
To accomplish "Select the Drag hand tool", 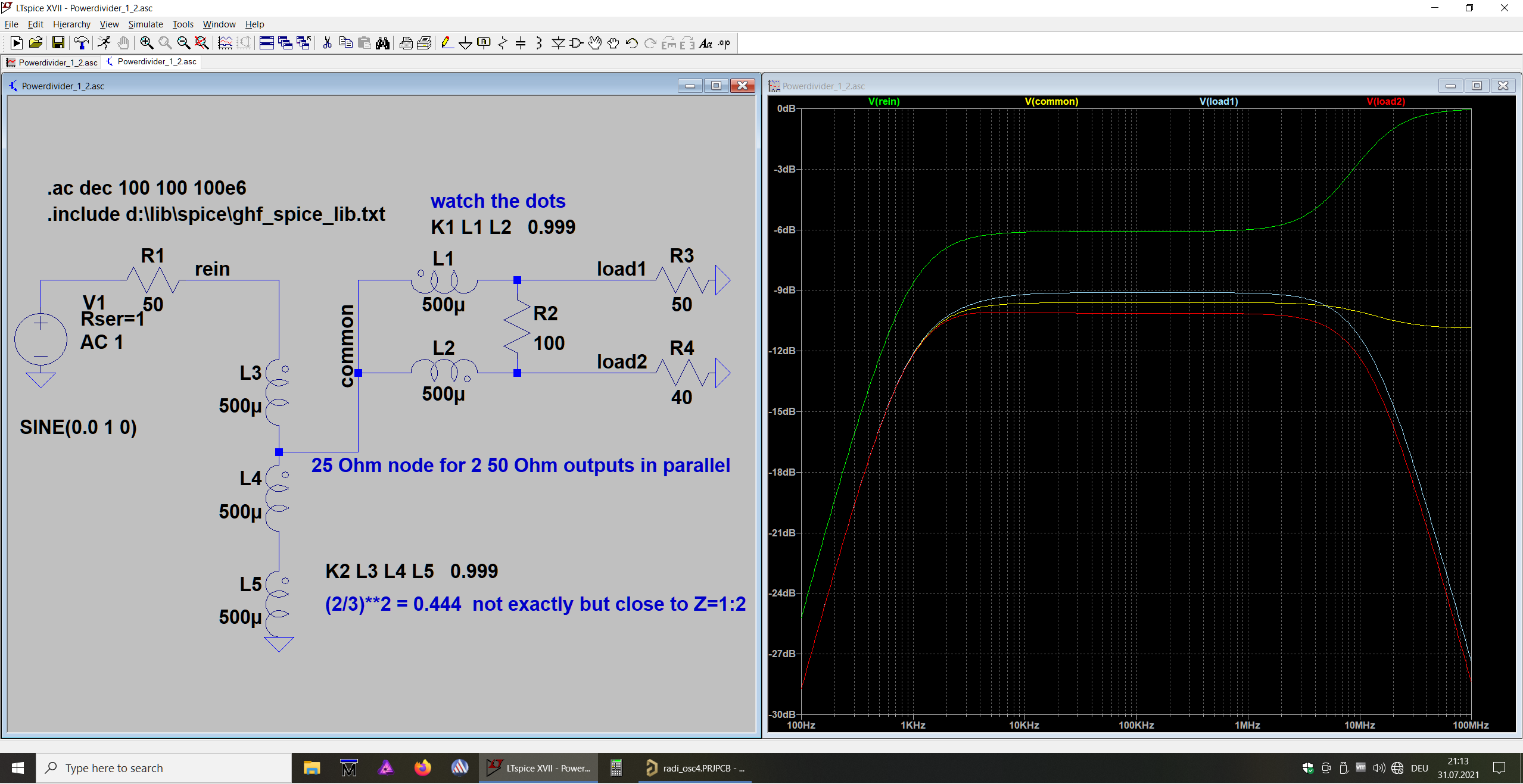I will pyautogui.click(x=613, y=43).
